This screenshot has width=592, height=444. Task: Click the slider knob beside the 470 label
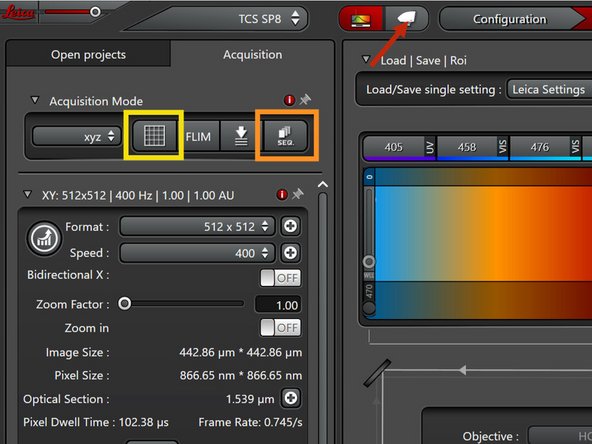pyautogui.click(x=369, y=308)
